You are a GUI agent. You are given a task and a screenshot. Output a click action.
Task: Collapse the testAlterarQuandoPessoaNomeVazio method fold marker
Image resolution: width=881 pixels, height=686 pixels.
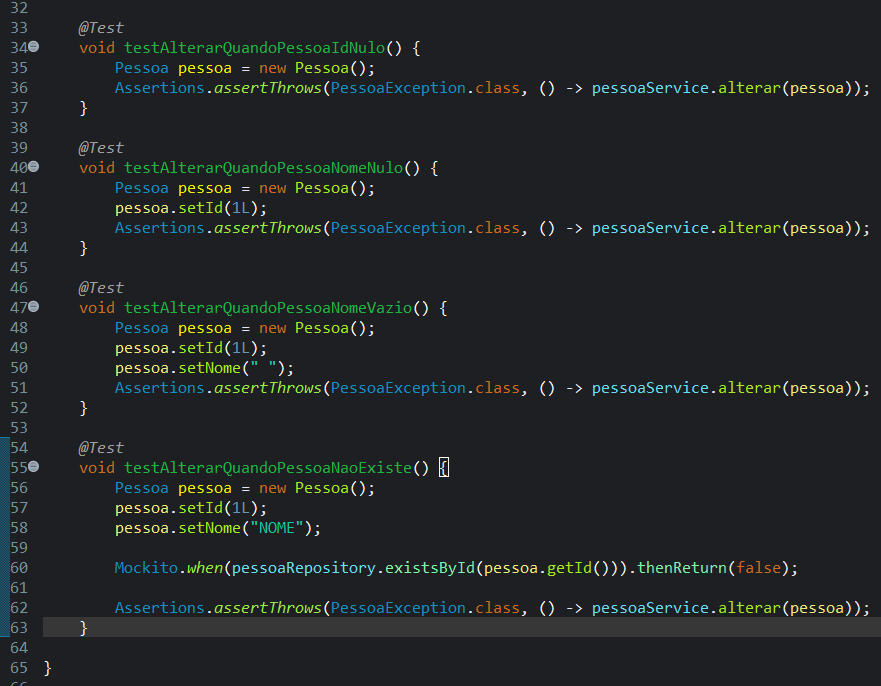pyautogui.click(x=33, y=307)
